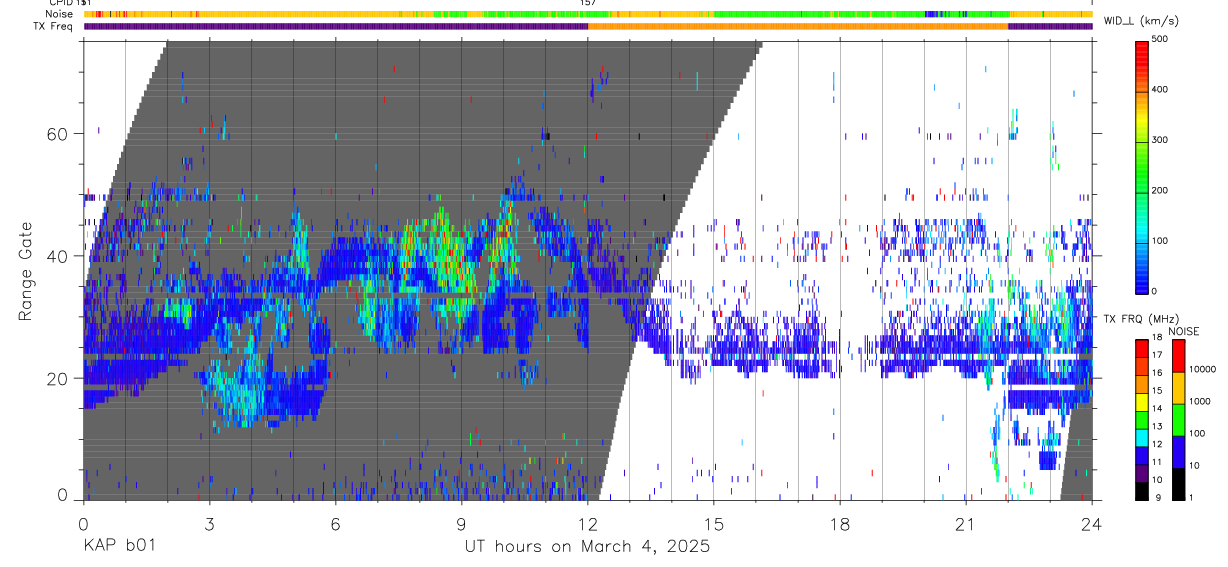This screenshot has width=1228, height=567.
Task: Click the '24' tick label on the UT hours axis
Action: click(x=1092, y=523)
